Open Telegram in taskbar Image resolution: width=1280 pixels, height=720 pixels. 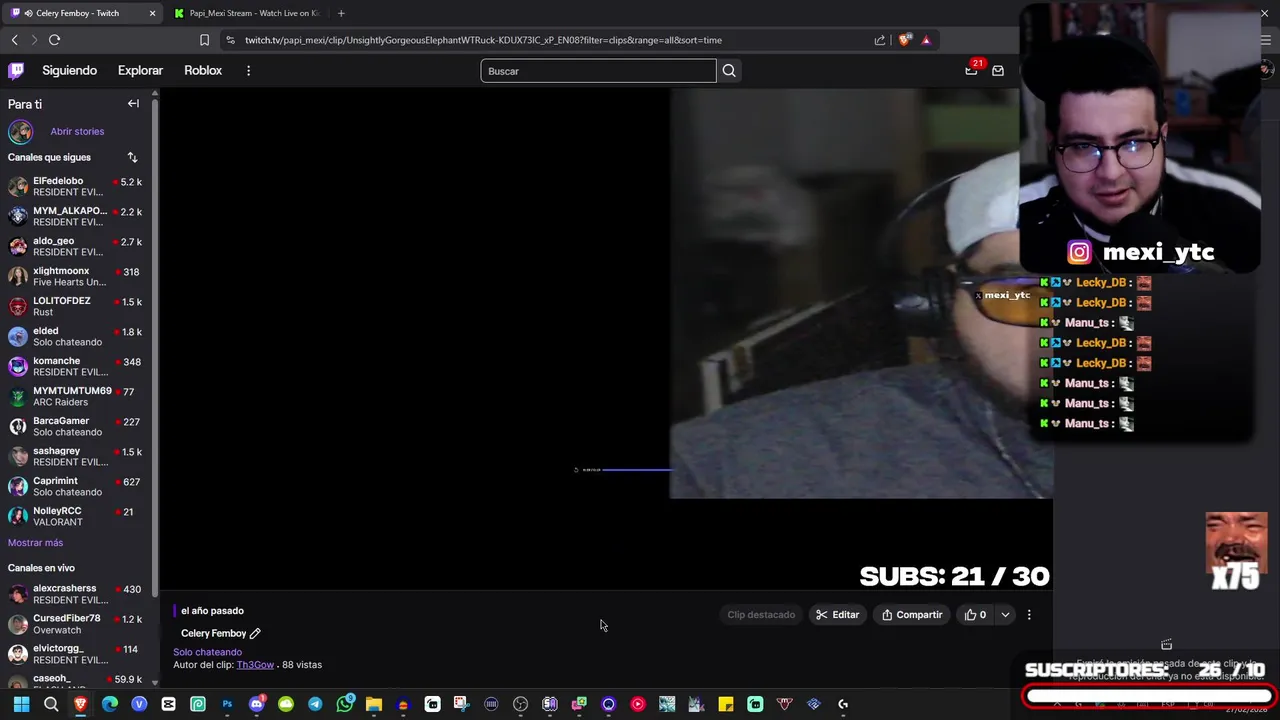pos(315,704)
